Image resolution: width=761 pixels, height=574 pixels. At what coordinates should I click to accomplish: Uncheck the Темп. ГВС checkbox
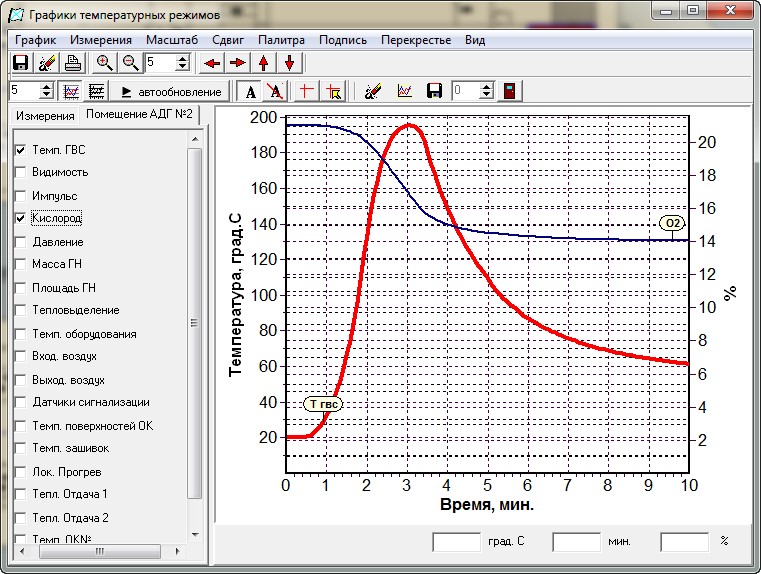20,150
